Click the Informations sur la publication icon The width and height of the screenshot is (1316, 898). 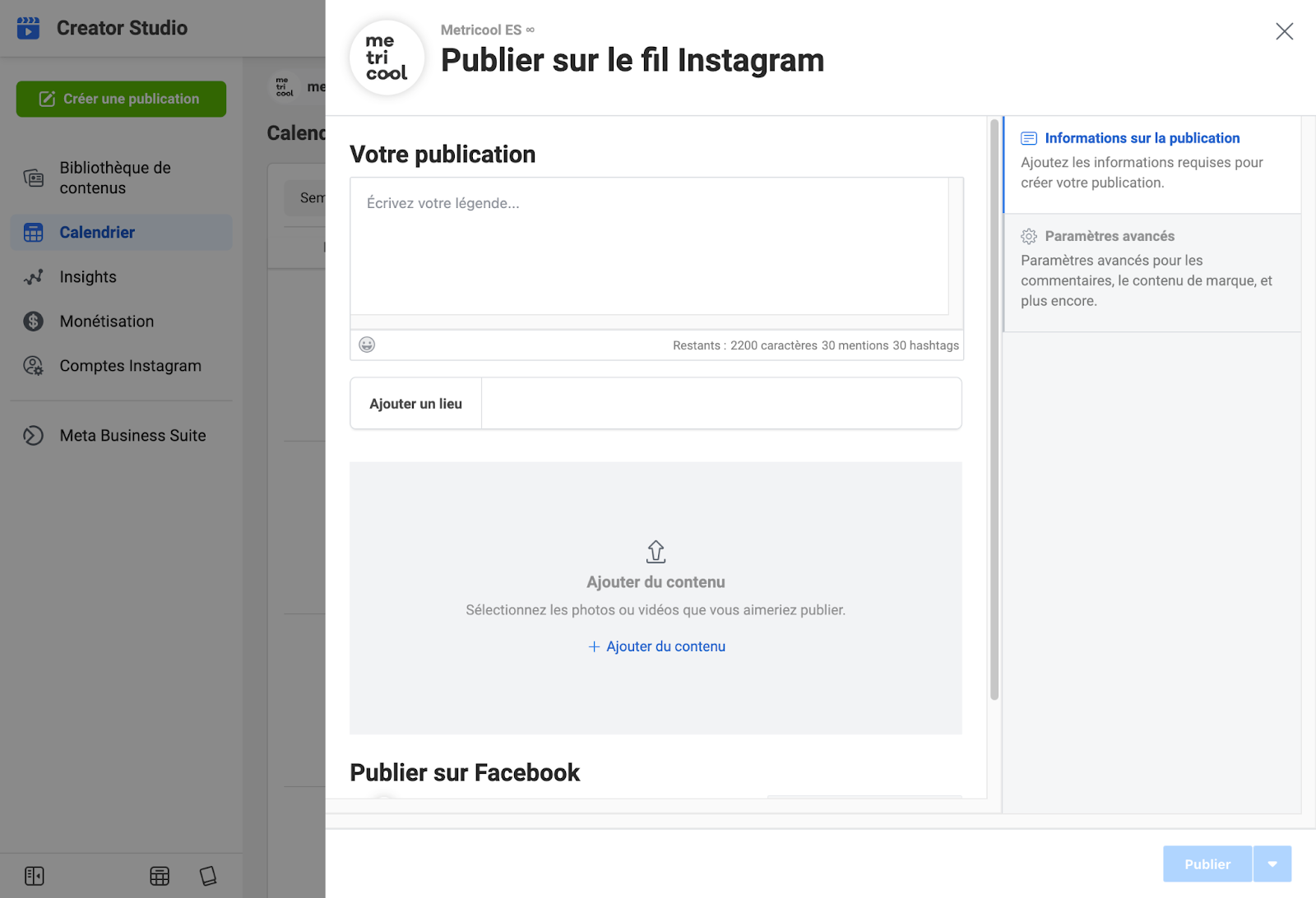[x=1029, y=138]
